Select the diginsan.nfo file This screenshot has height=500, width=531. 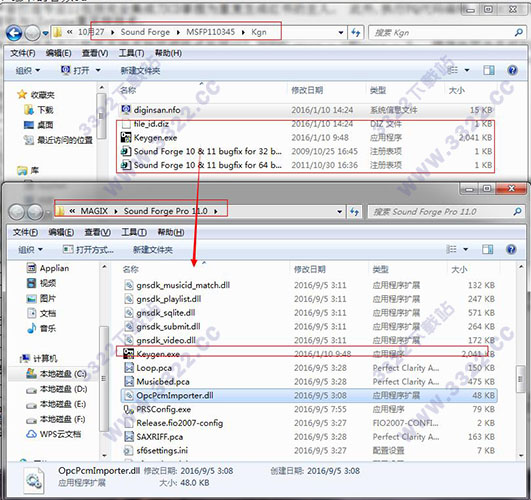pyautogui.click(x=306, y=110)
